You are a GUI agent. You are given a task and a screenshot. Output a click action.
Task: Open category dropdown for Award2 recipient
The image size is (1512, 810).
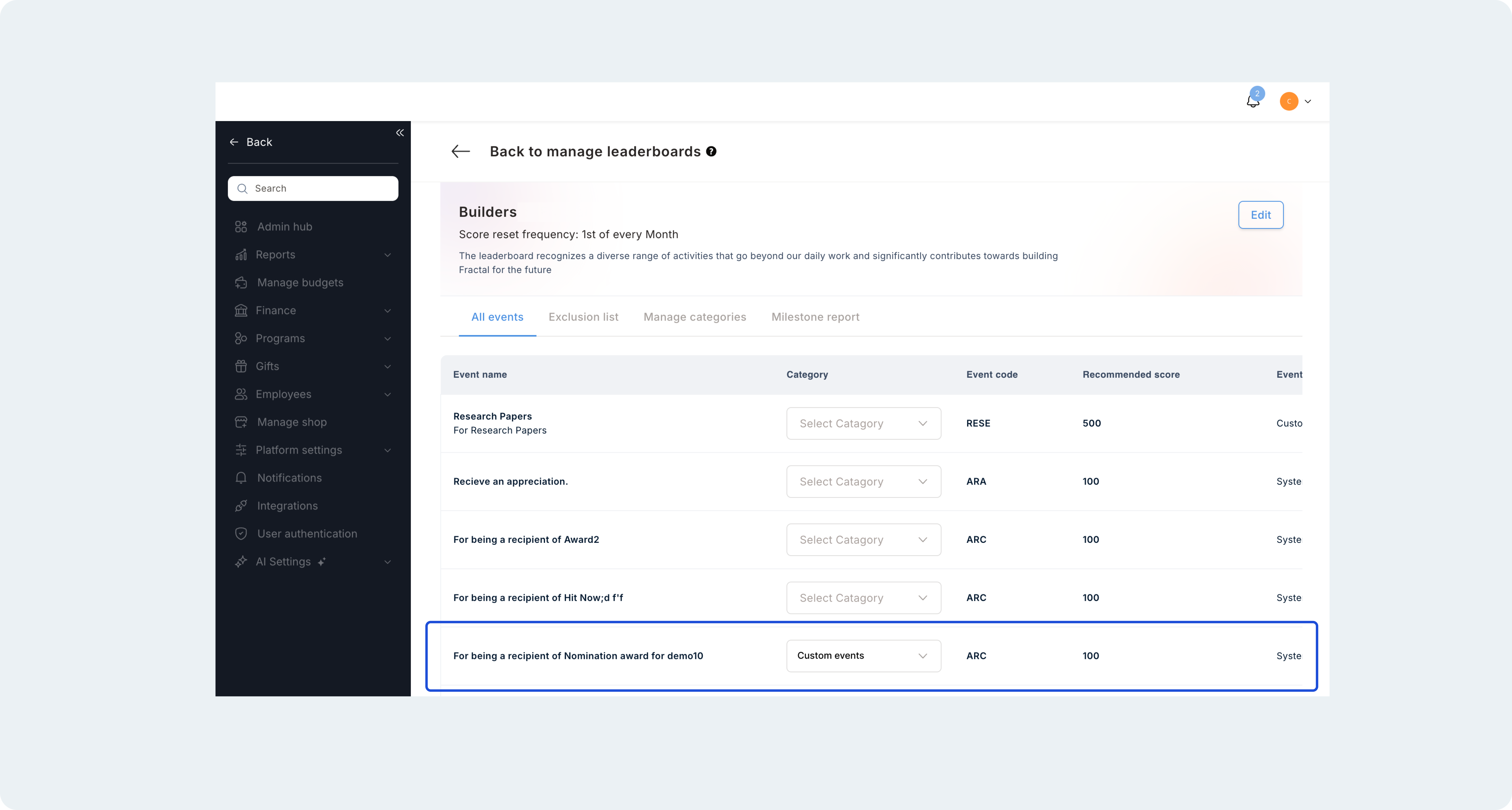(863, 539)
